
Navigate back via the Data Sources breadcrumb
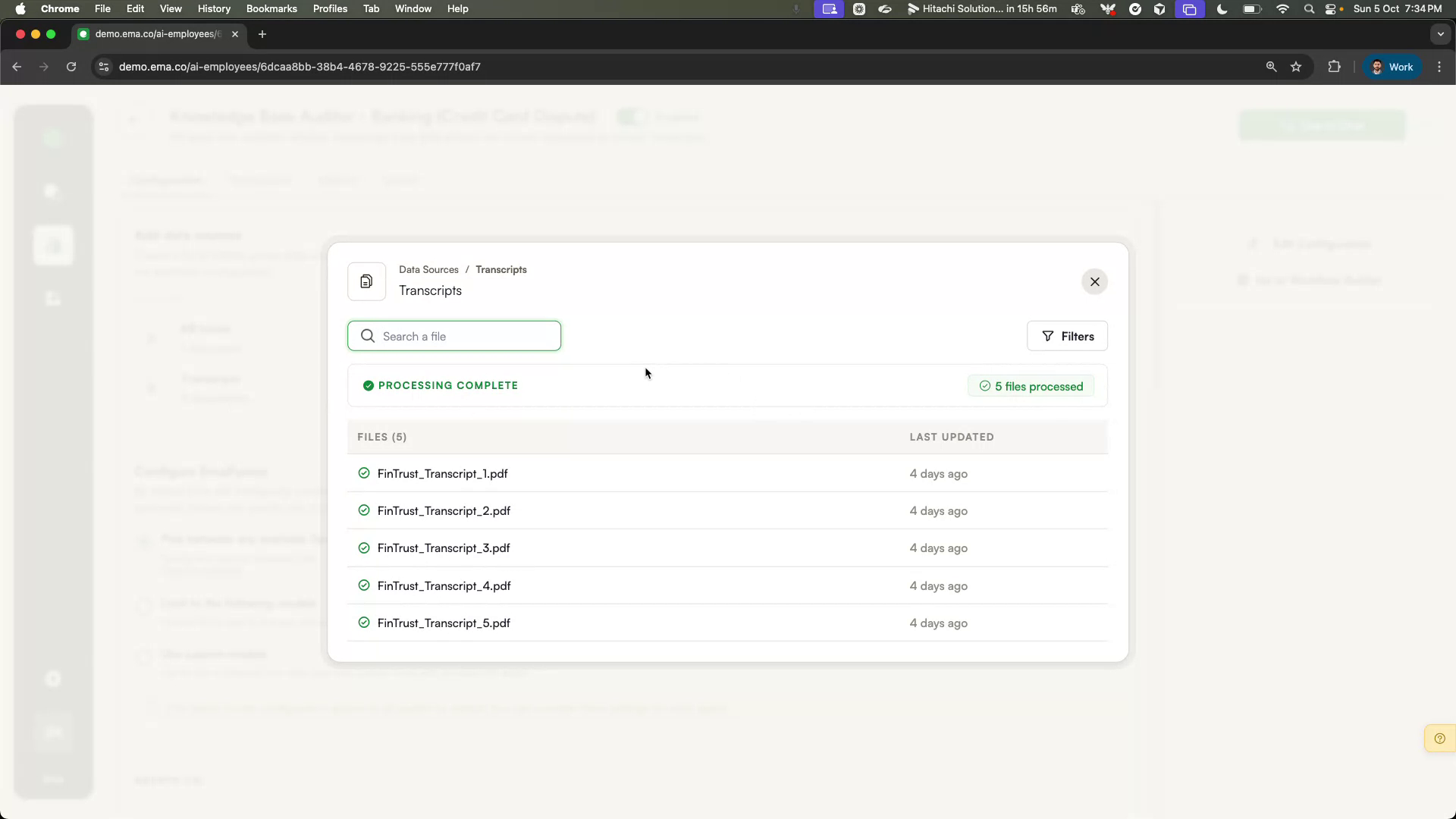pyautogui.click(x=428, y=269)
